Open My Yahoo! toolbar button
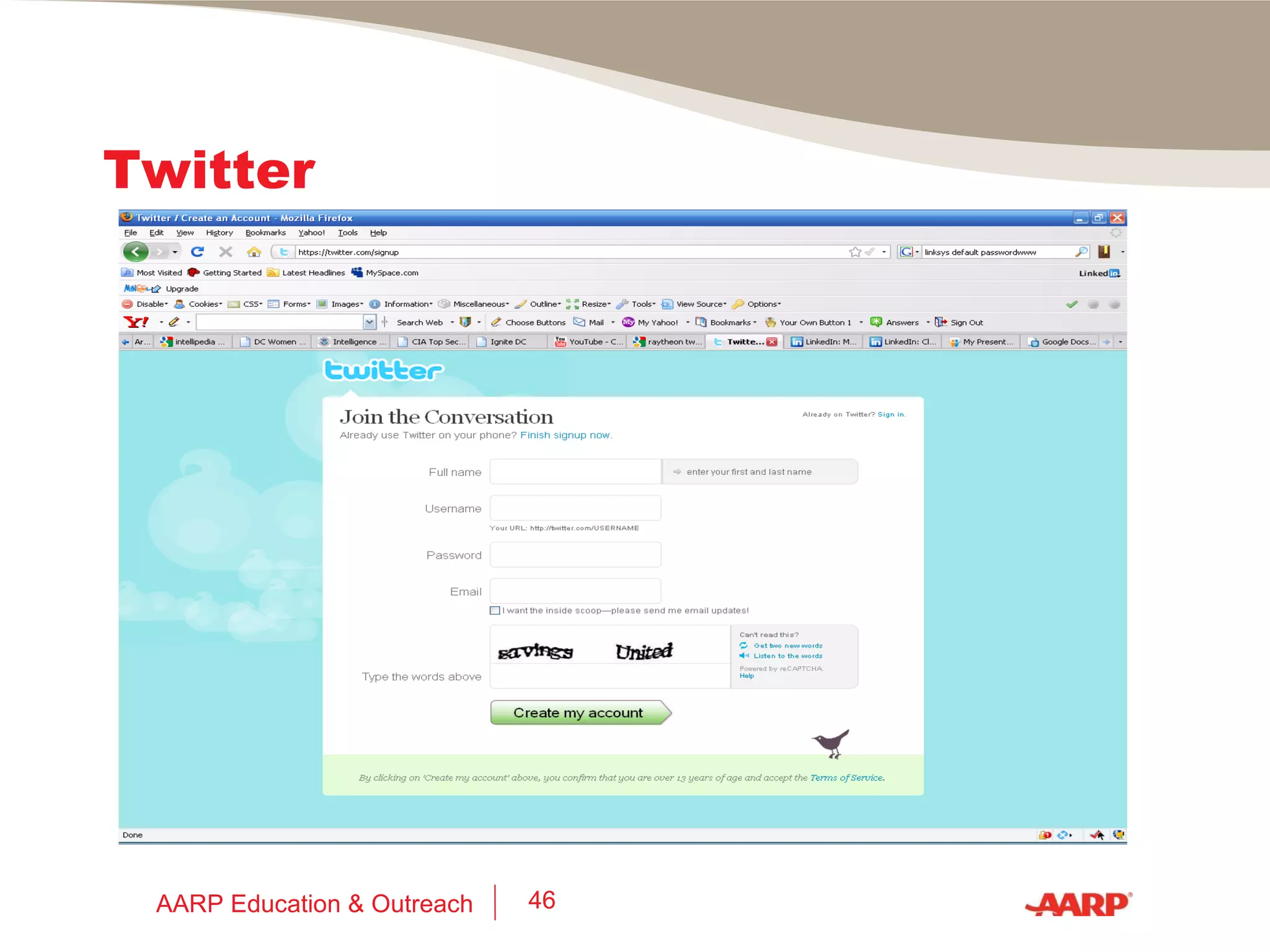 click(x=650, y=322)
